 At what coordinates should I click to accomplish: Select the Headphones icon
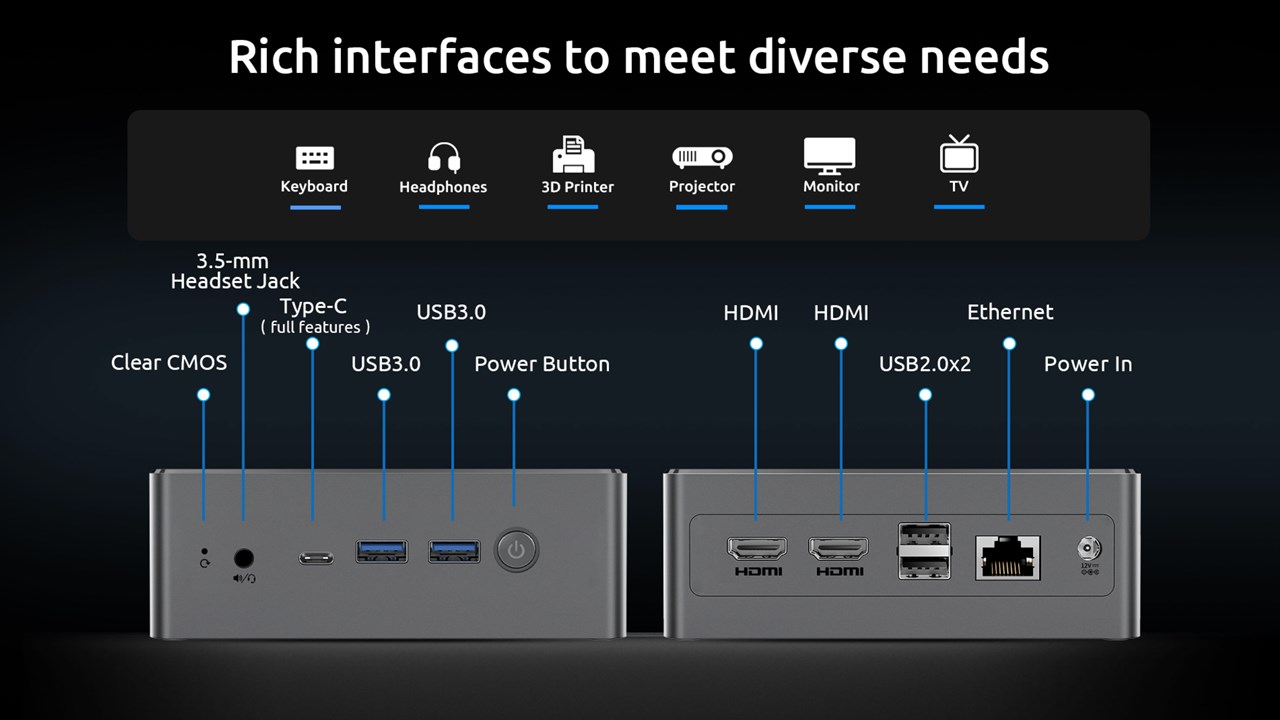coord(443,157)
